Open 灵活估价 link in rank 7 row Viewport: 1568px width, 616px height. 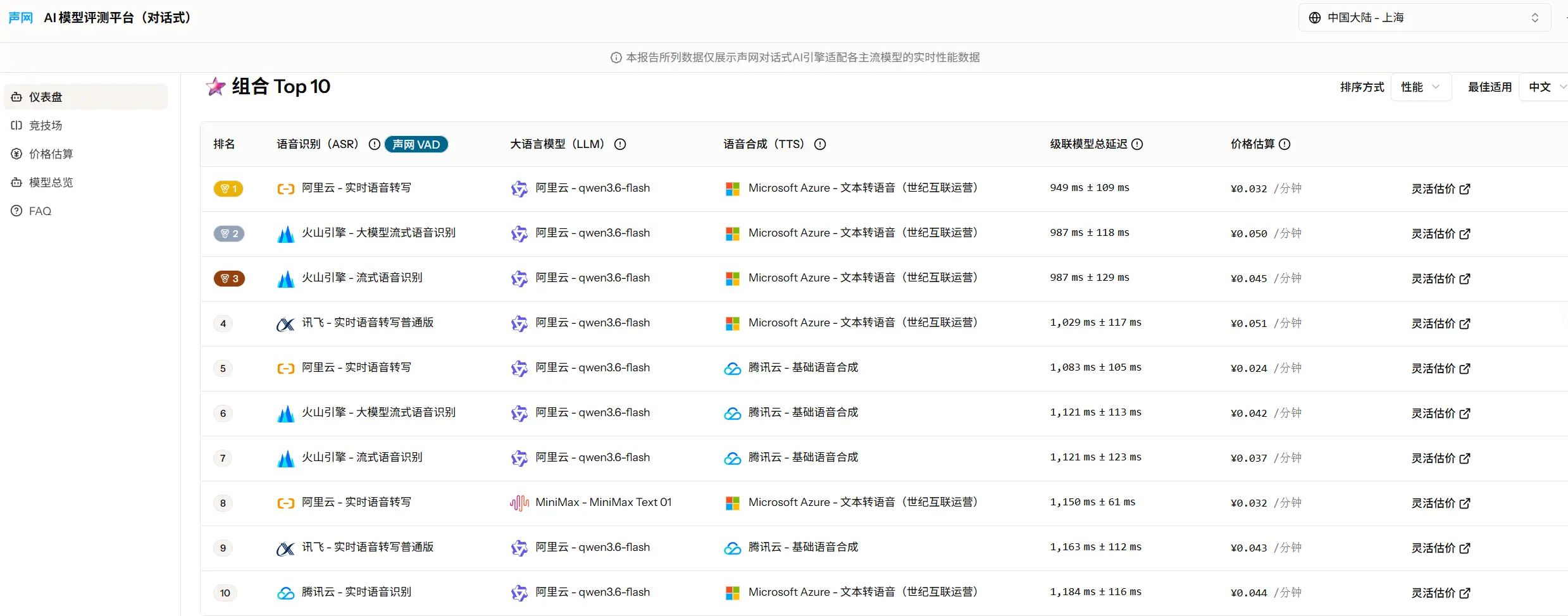point(1441,458)
